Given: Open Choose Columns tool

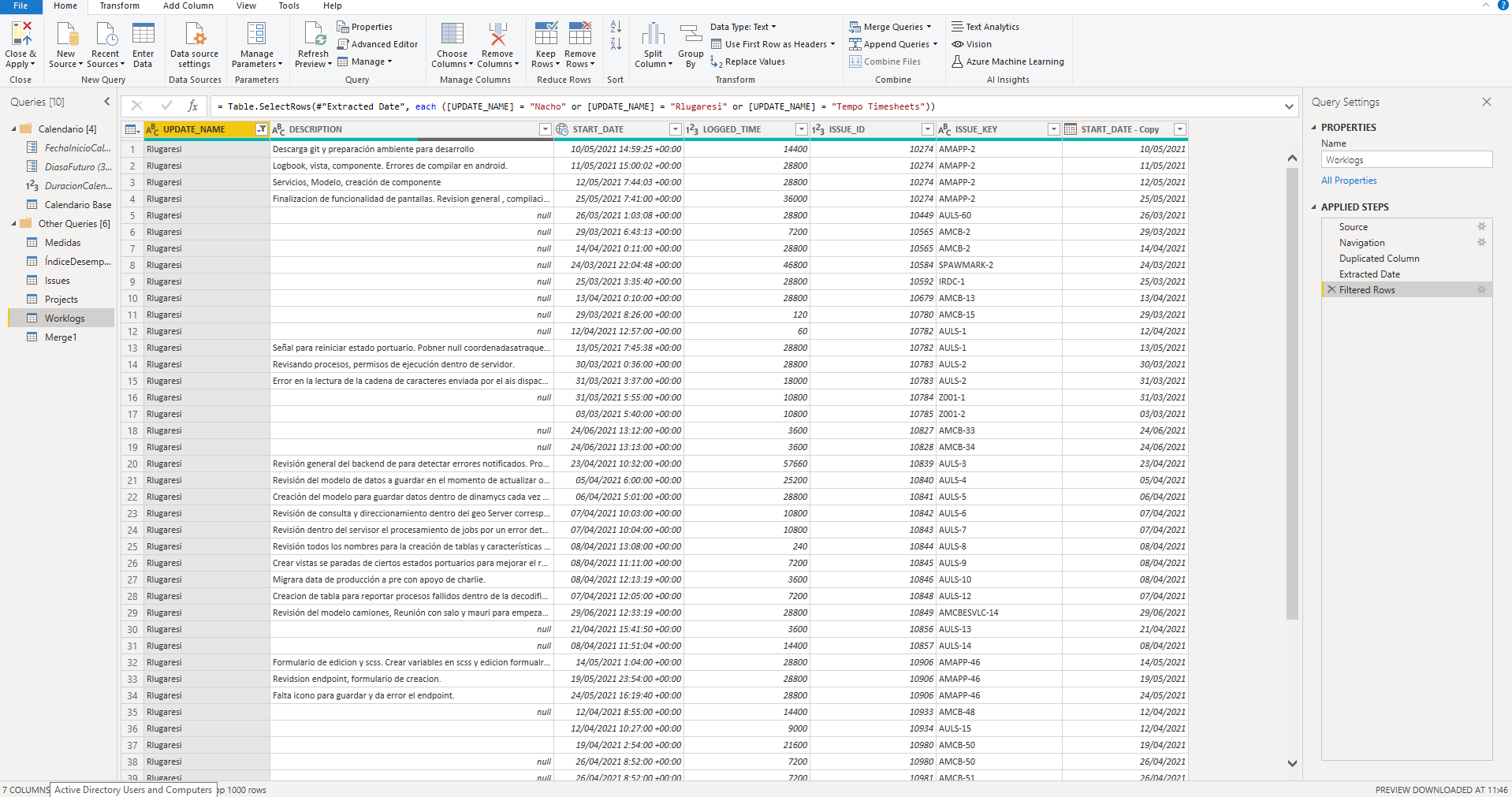Looking at the screenshot, I should (x=452, y=45).
